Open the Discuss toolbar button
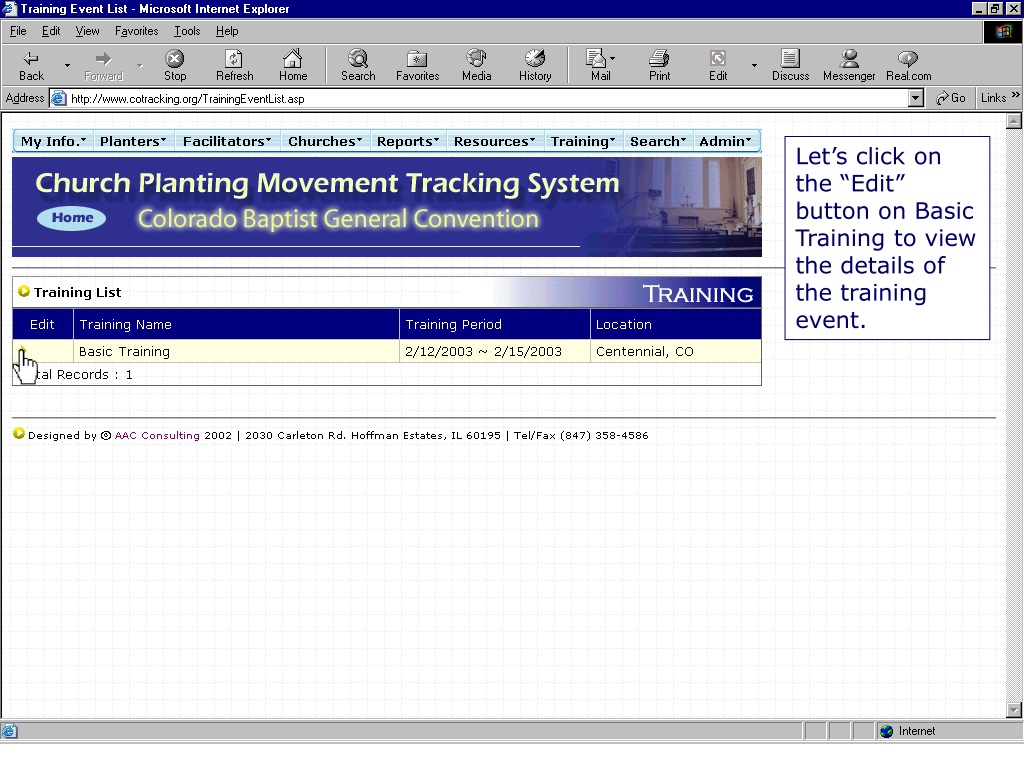Viewport: 1024px width, 768px height. point(790,65)
